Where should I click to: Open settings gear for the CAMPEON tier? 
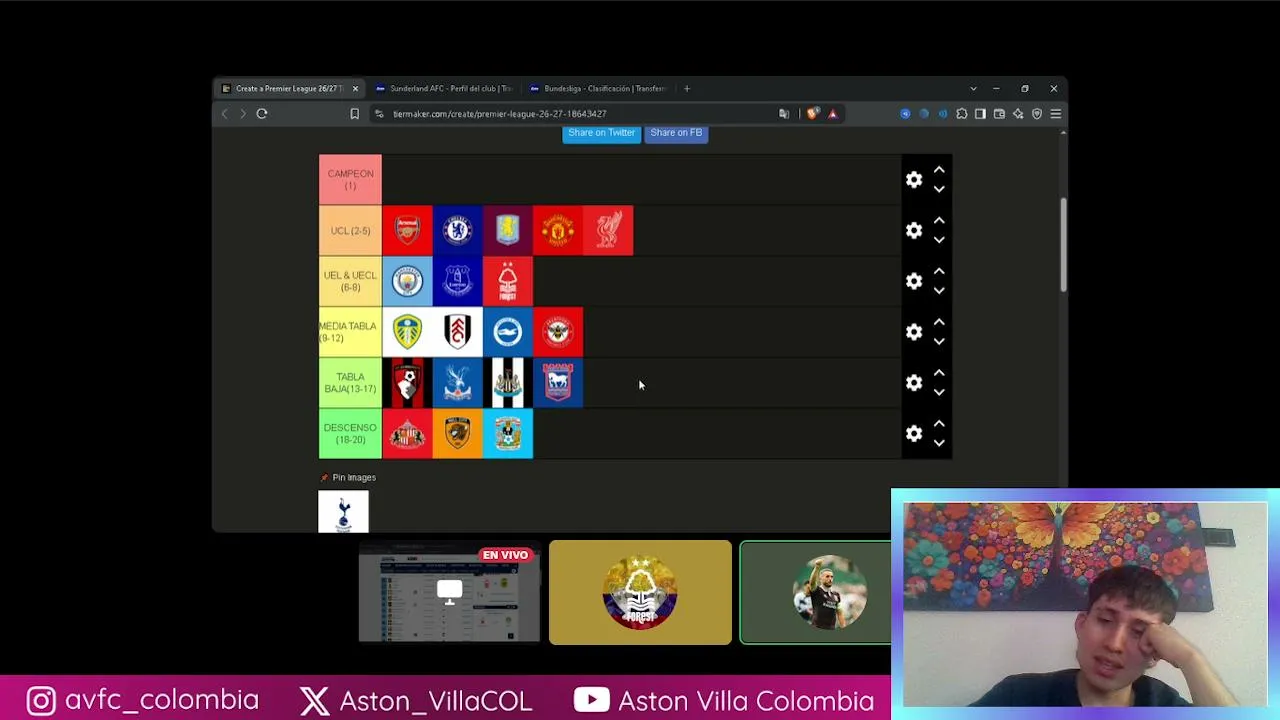[x=914, y=180]
